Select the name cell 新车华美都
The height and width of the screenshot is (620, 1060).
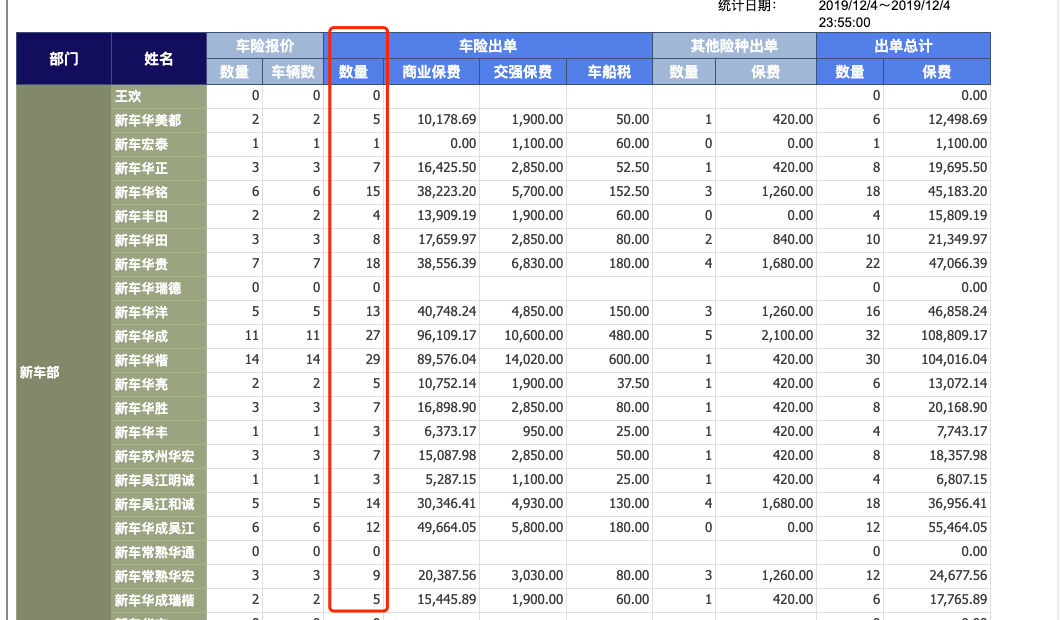click(x=159, y=120)
